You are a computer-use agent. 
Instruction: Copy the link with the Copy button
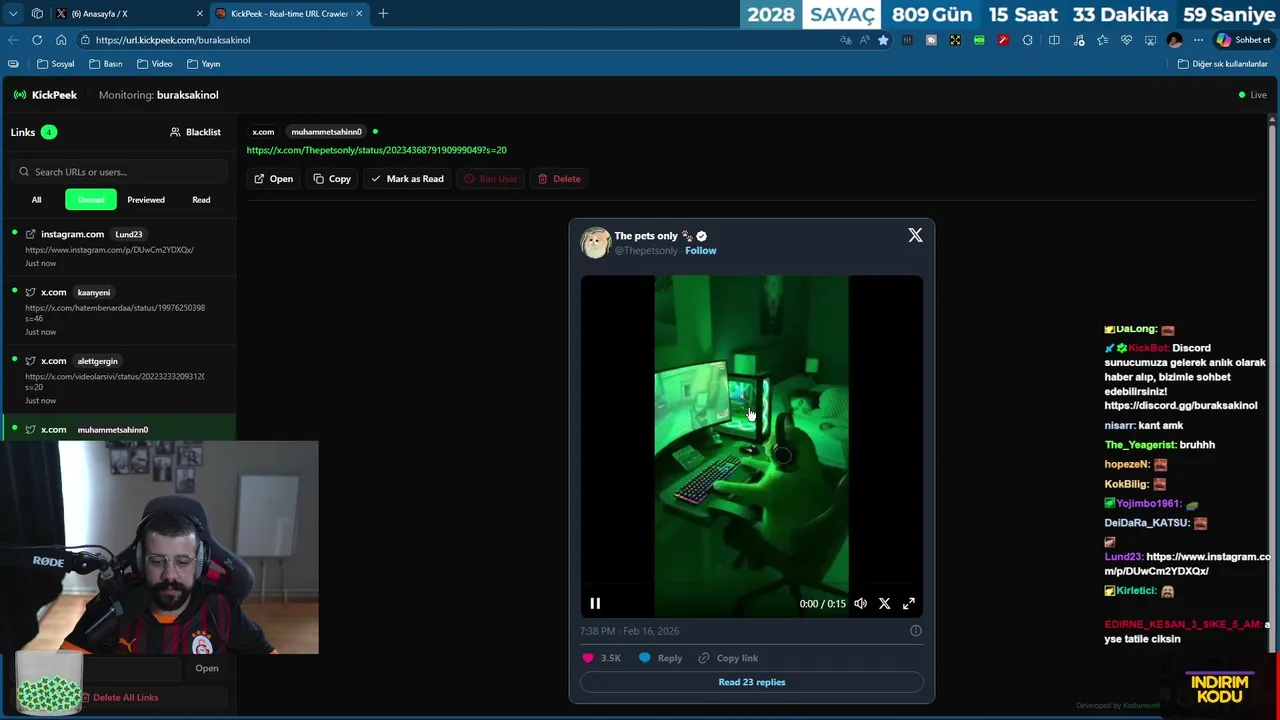click(332, 179)
